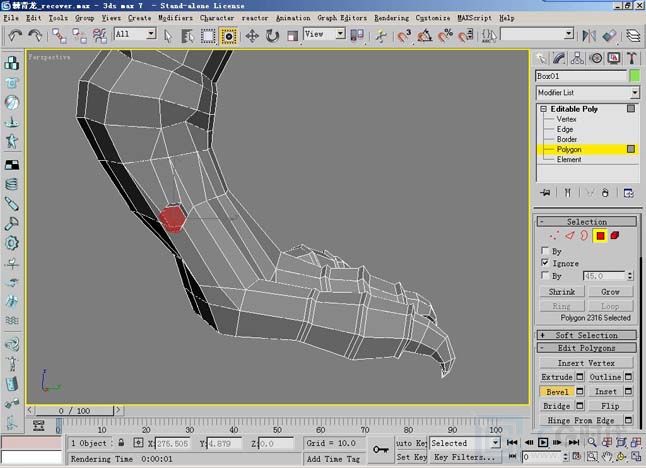Viewport: 646px width, 468px height.
Task: Open the MAXScript menu
Action: tap(475, 18)
